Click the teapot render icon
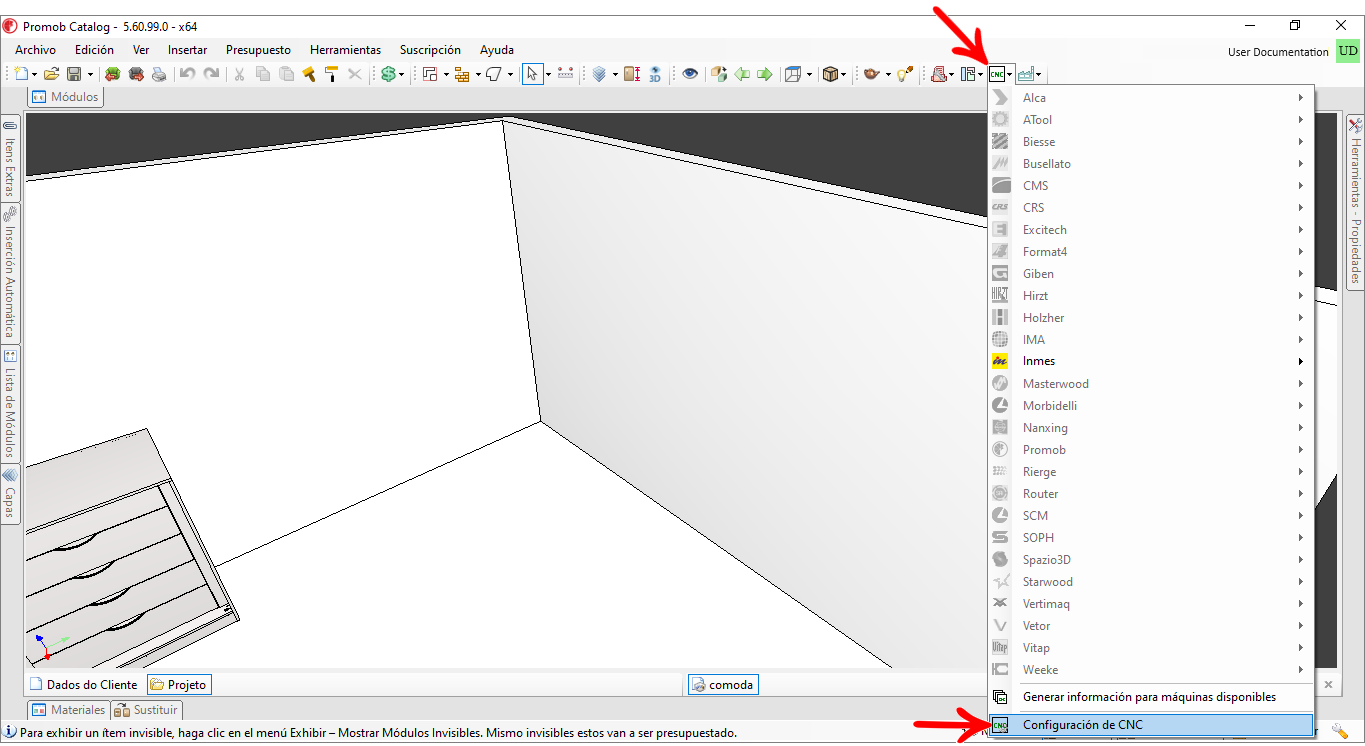Viewport: 1365px width, 746px height. point(870,74)
